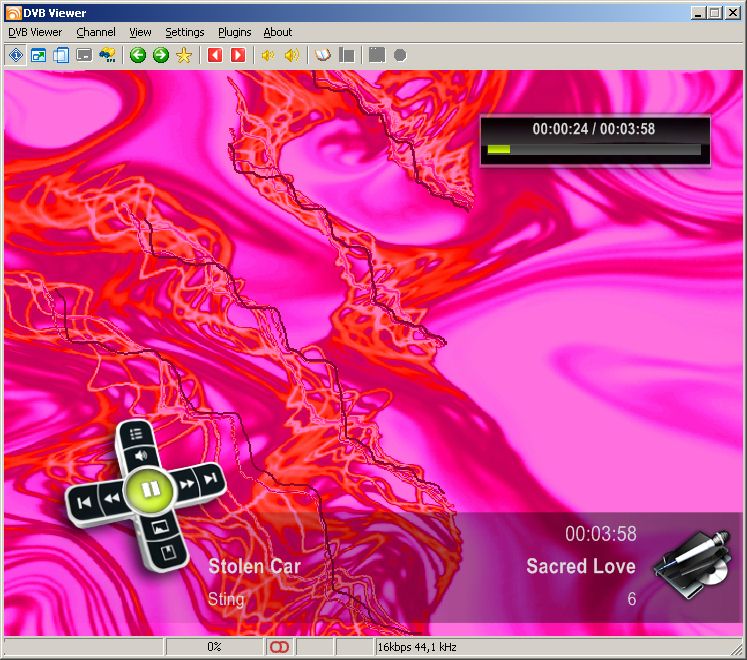Maximize the DVB Viewer window
The height and width of the screenshot is (660, 747).
coord(715,13)
